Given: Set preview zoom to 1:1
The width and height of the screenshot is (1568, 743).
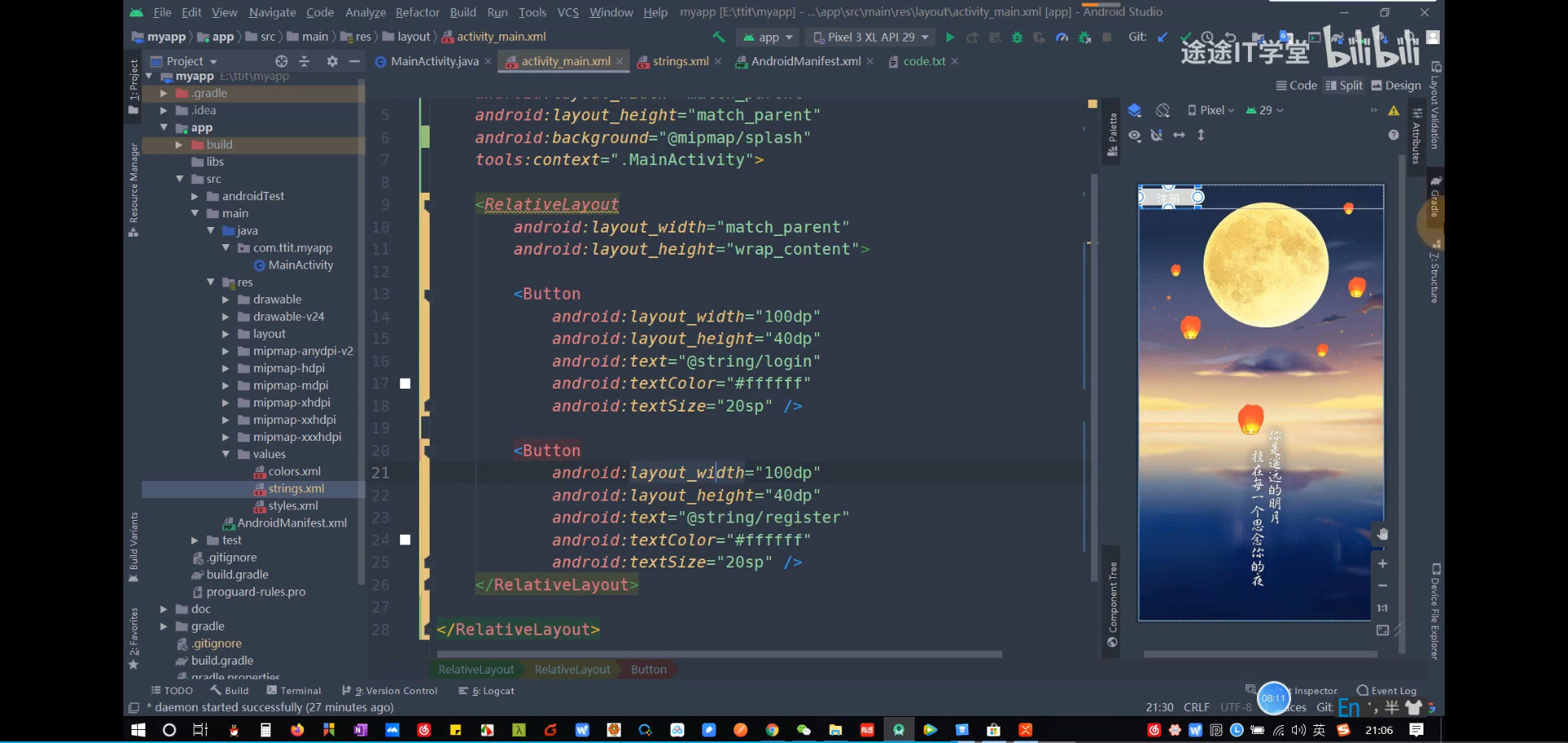Looking at the screenshot, I should point(1383,608).
